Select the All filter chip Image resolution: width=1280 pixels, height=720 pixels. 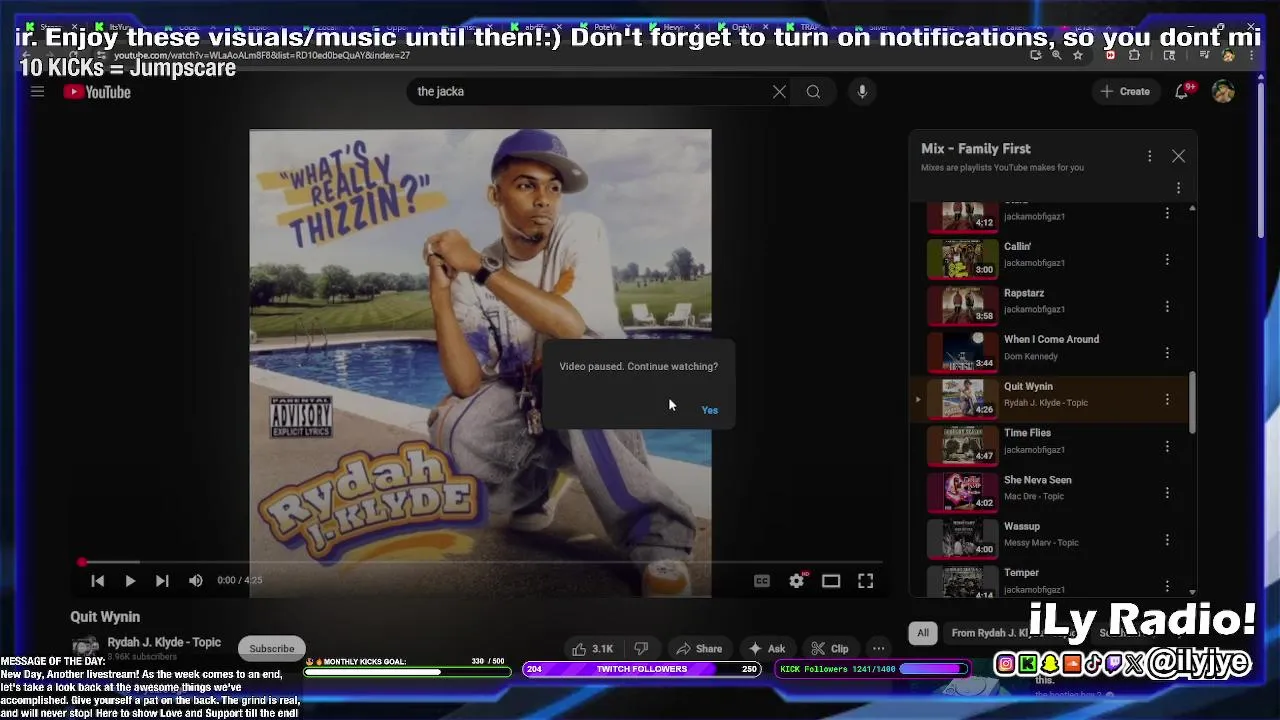pos(923,633)
